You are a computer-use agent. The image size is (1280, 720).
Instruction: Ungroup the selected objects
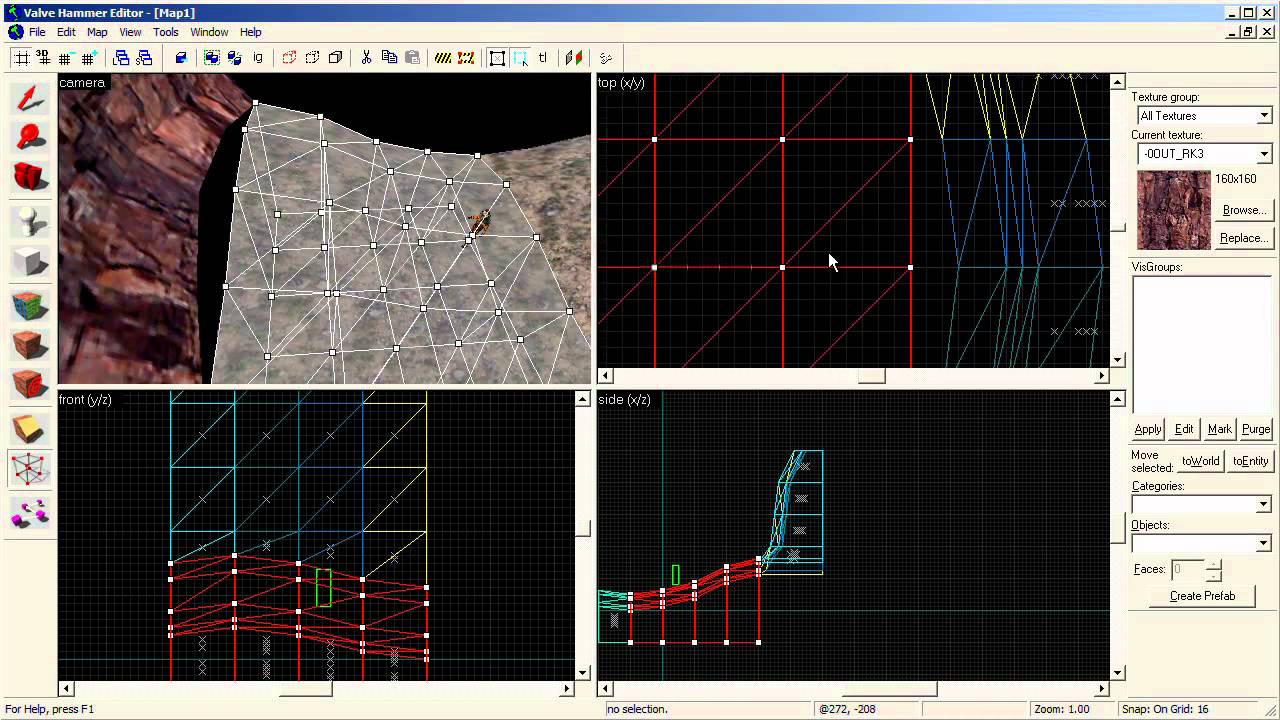(x=234, y=58)
